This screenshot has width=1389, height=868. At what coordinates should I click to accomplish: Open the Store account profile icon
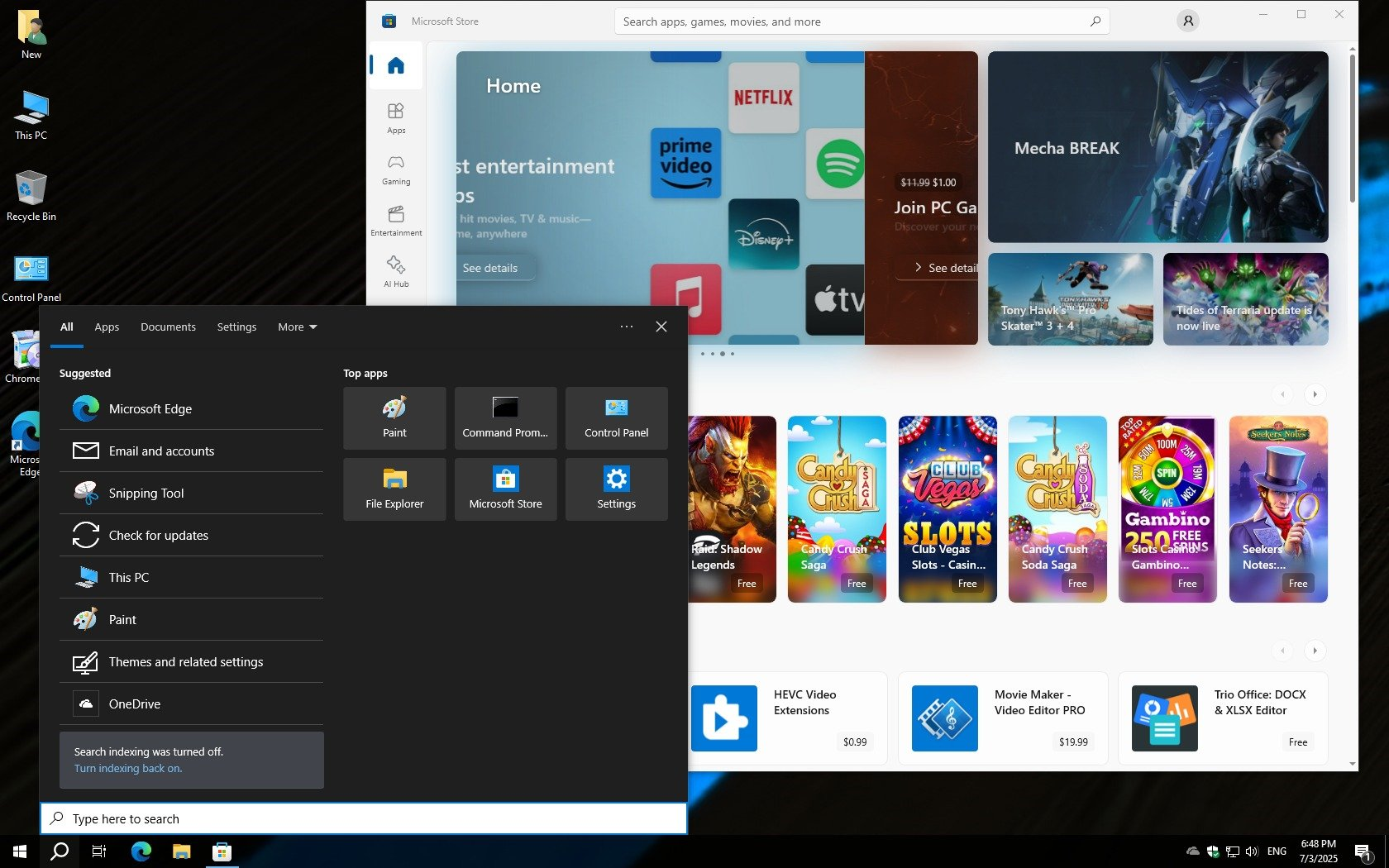(x=1187, y=21)
